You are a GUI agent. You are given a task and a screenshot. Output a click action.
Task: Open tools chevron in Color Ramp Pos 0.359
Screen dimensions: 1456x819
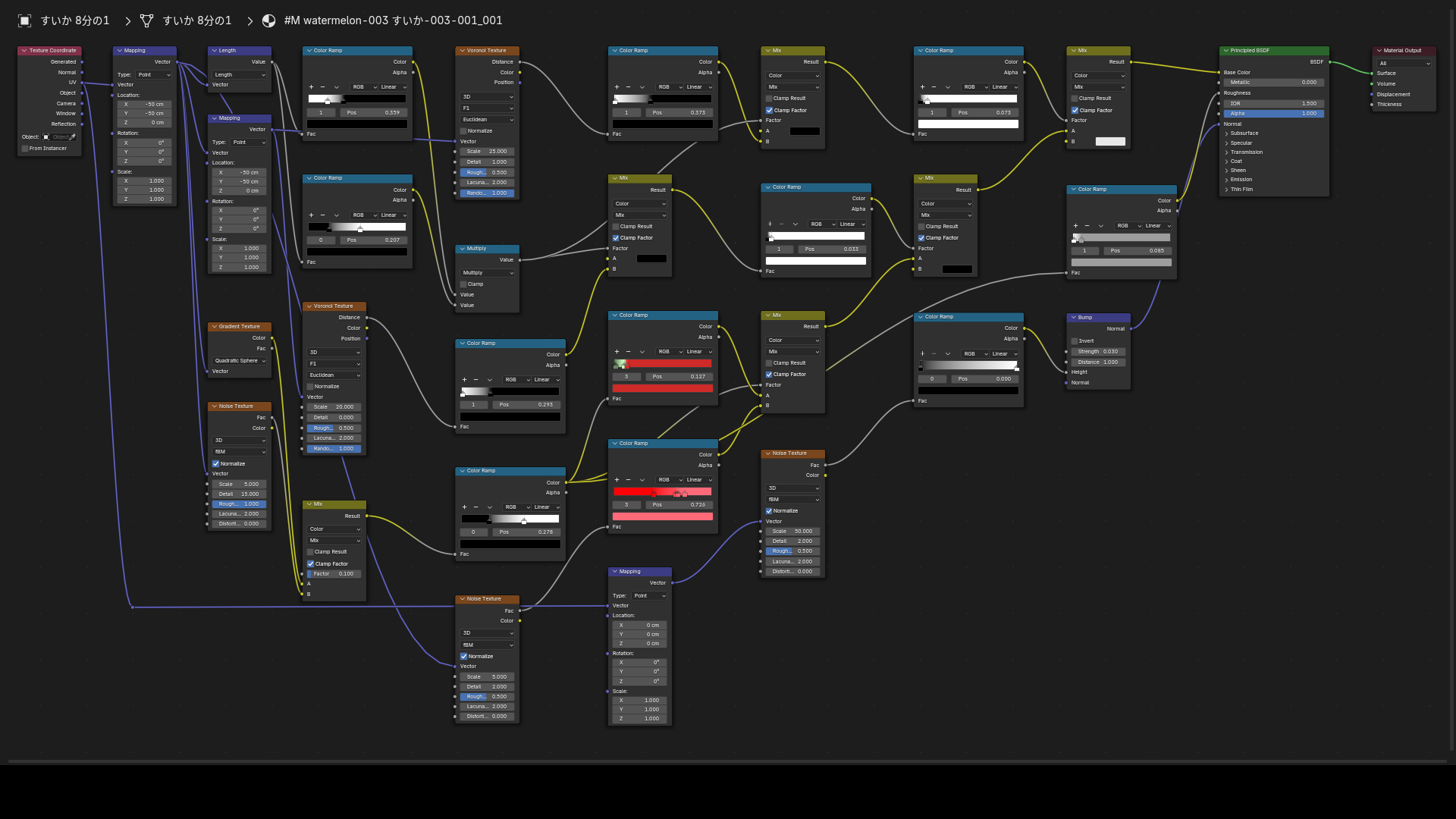(x=337, y=87)
